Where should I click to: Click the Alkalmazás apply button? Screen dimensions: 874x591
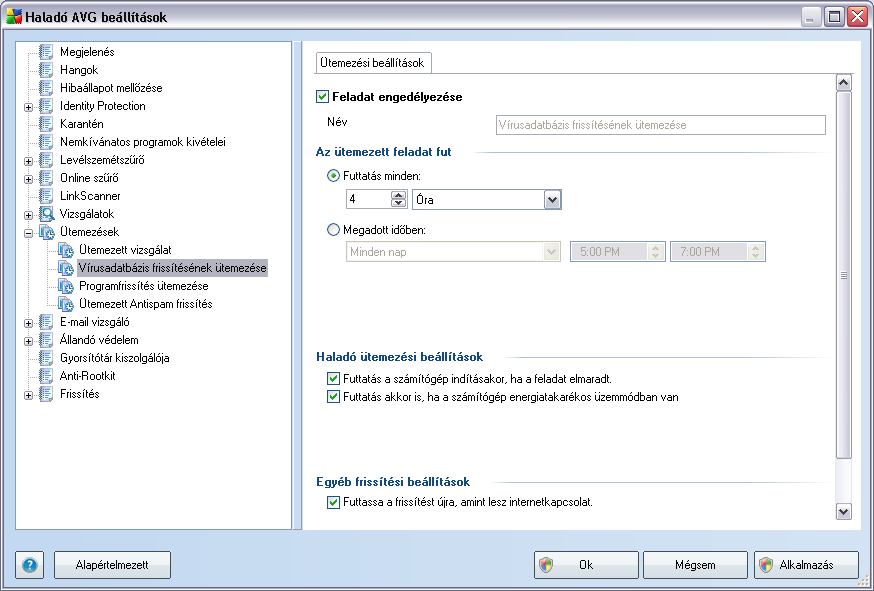tap(806, 565)
